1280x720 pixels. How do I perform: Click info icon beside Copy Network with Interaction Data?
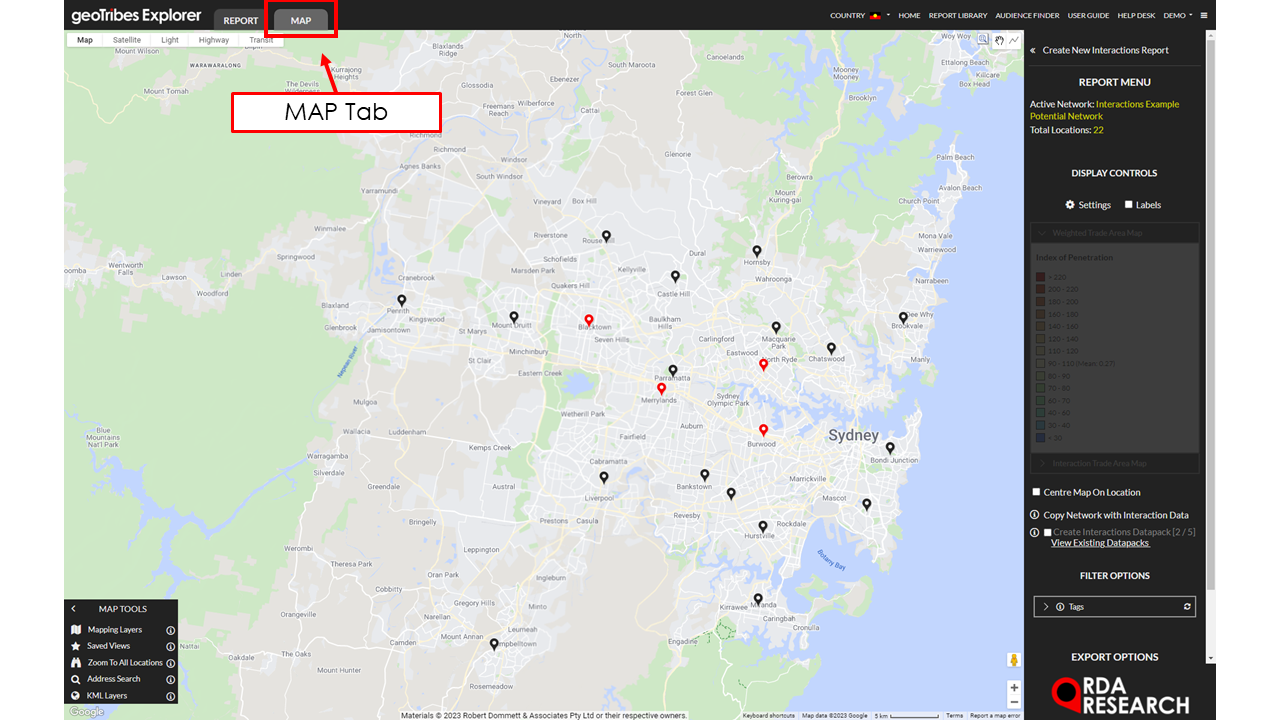[x=1035, y=515]
